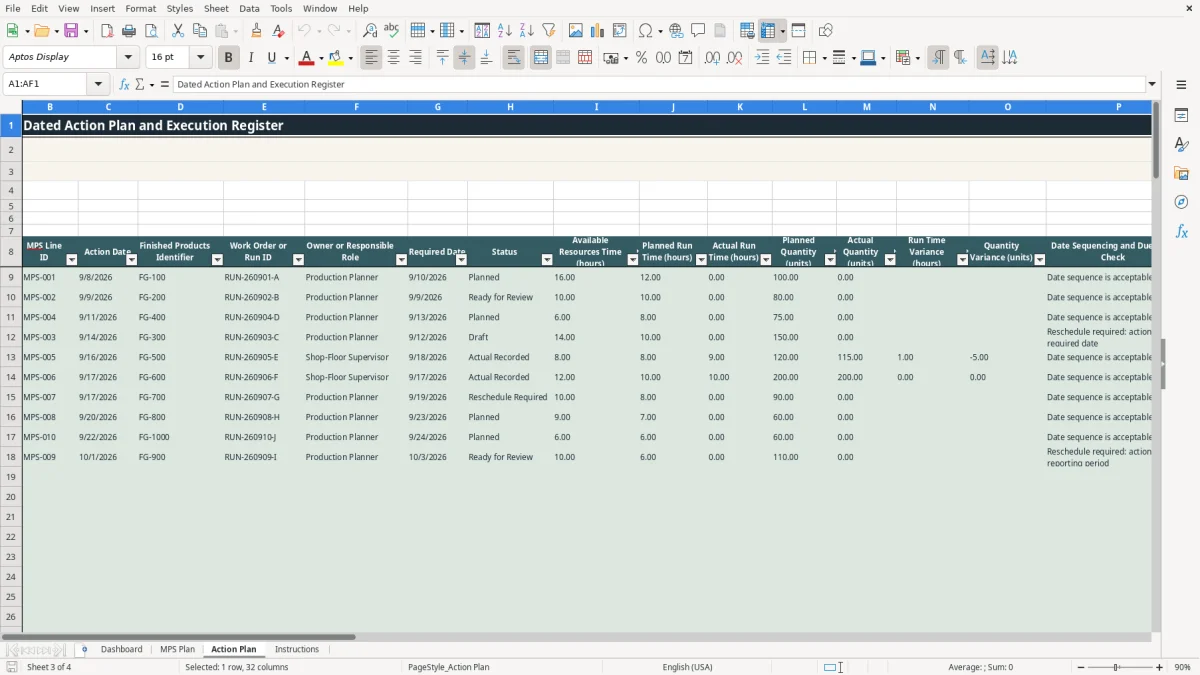Toggle Align Left
Image resolution: width=1200 pixels, height=675 pixels.
(371, 58)
